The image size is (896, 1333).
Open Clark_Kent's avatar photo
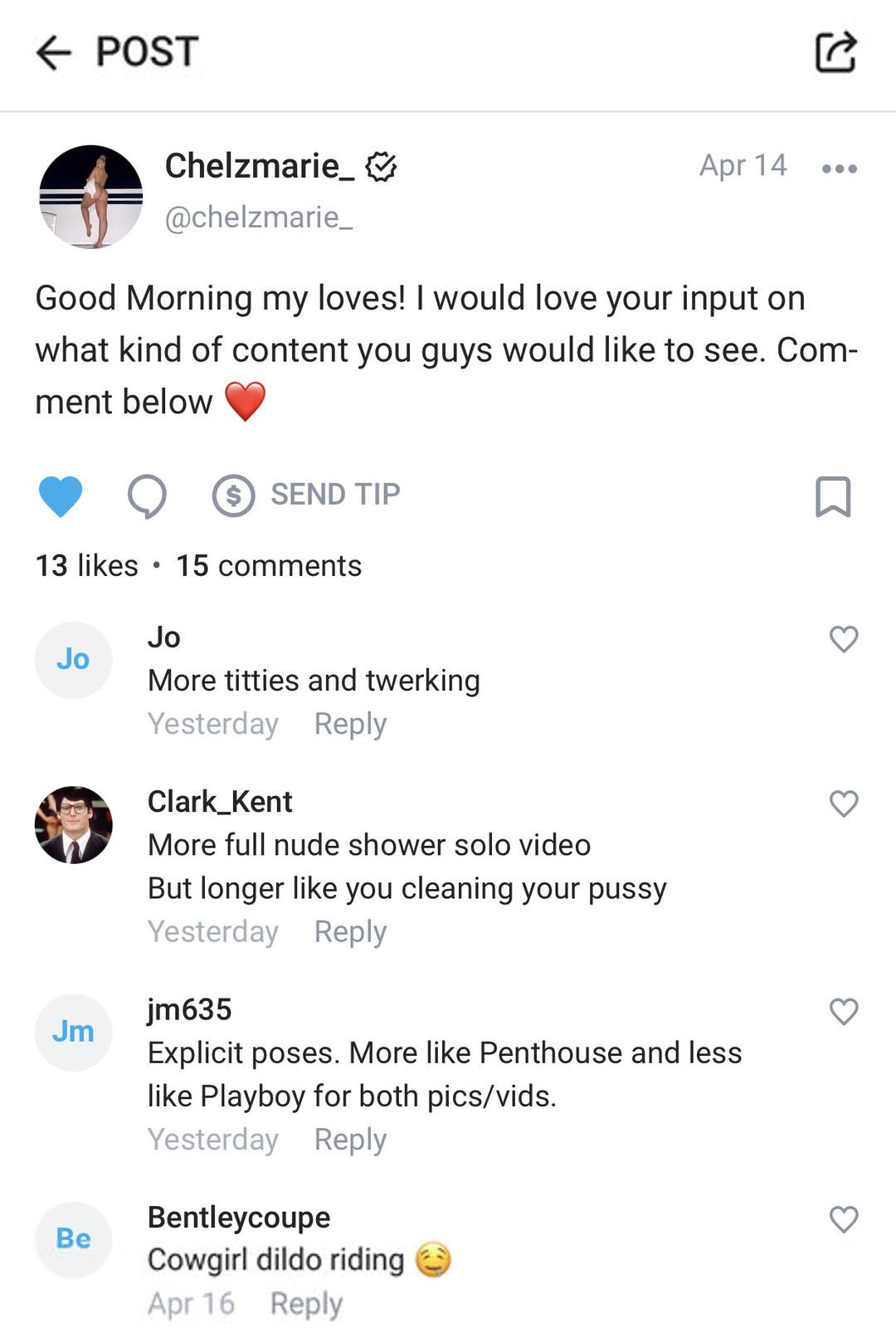74,825
